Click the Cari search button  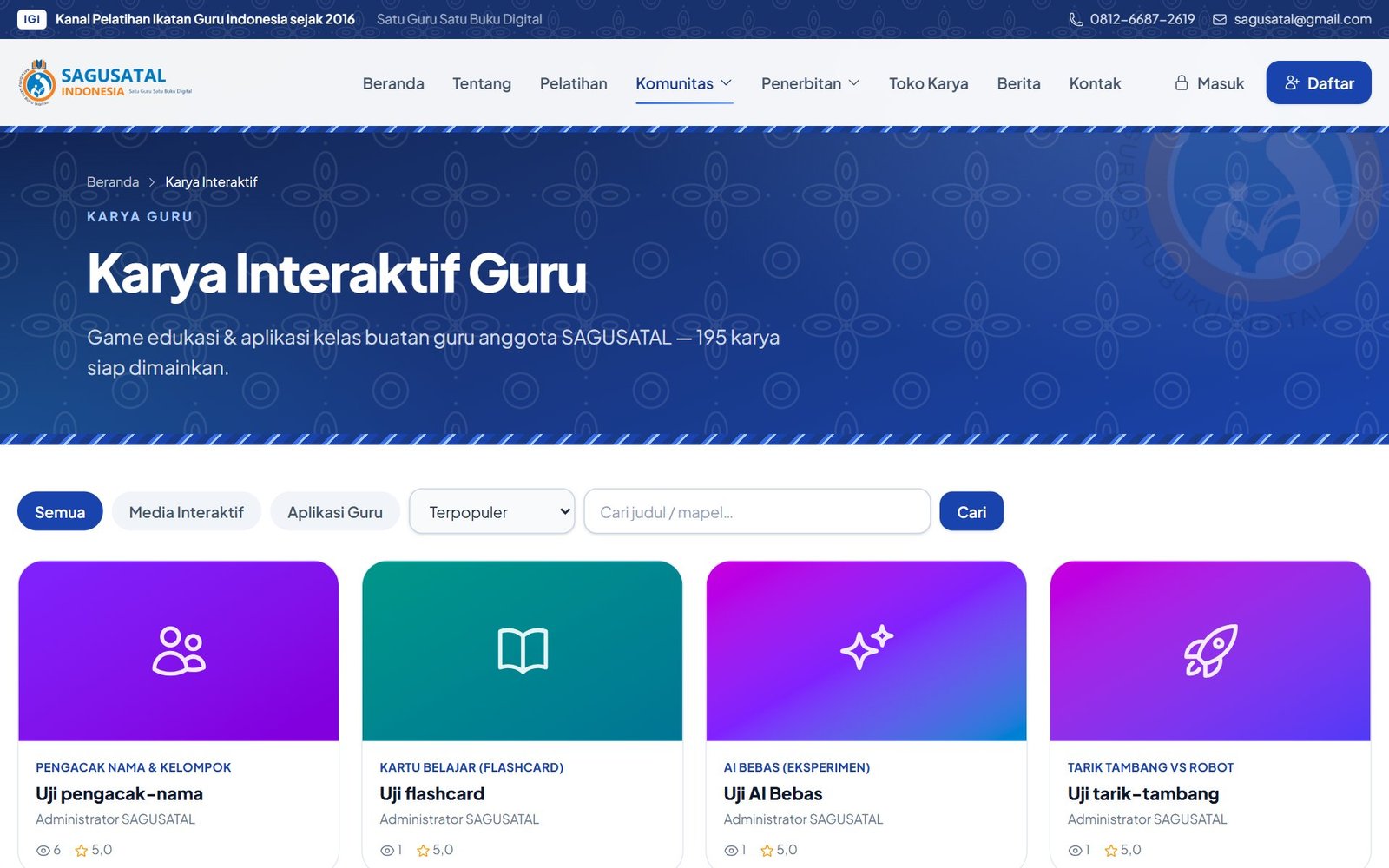click(x=971, y=511)
